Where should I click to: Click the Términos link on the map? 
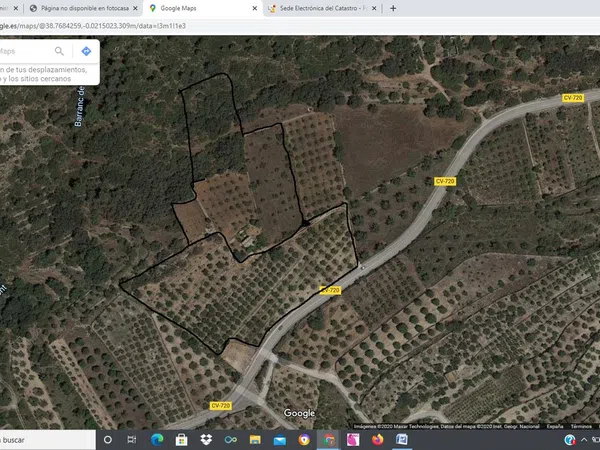click(581, 425)
